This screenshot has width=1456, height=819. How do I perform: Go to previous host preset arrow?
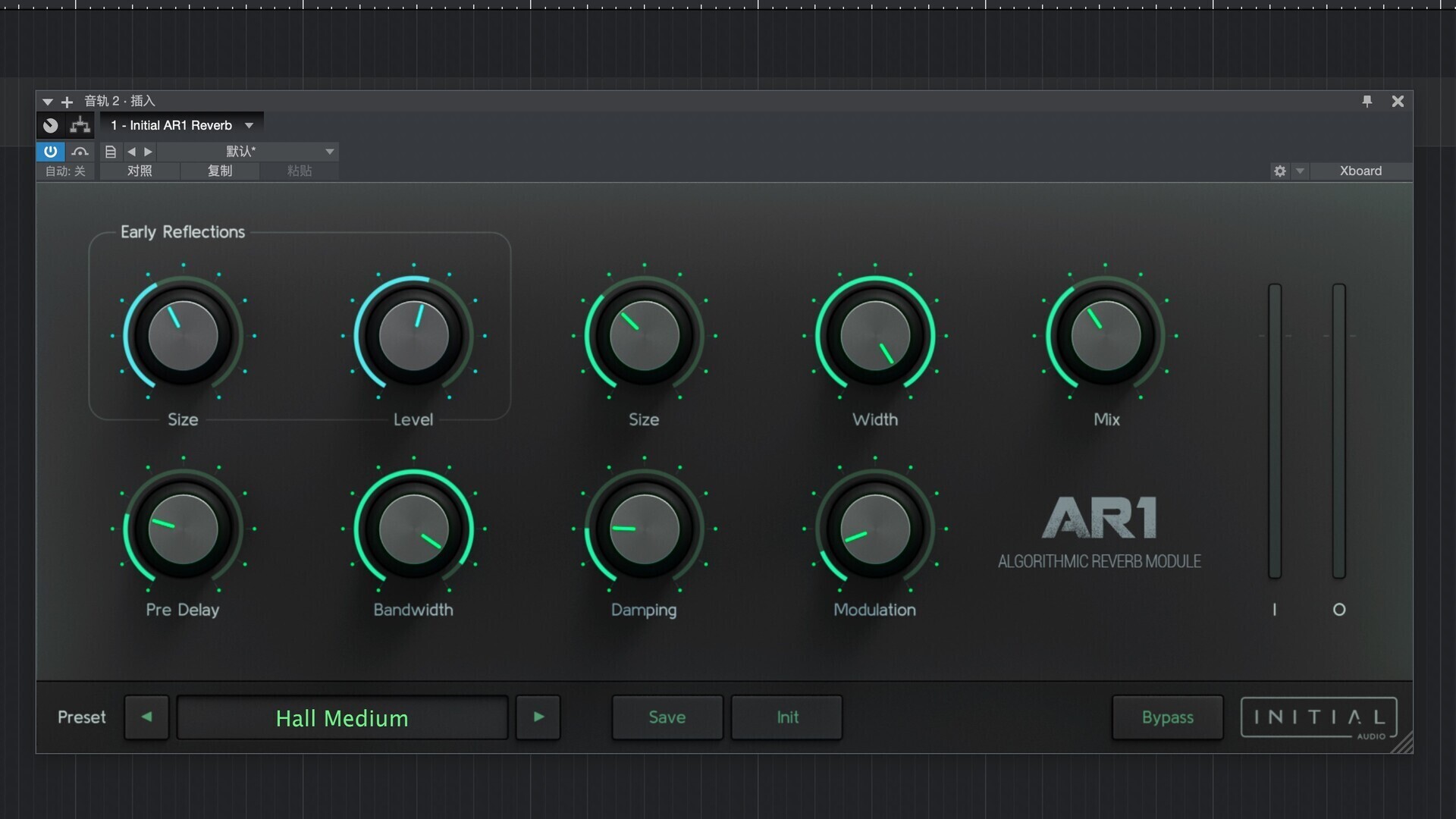[131, 152]
